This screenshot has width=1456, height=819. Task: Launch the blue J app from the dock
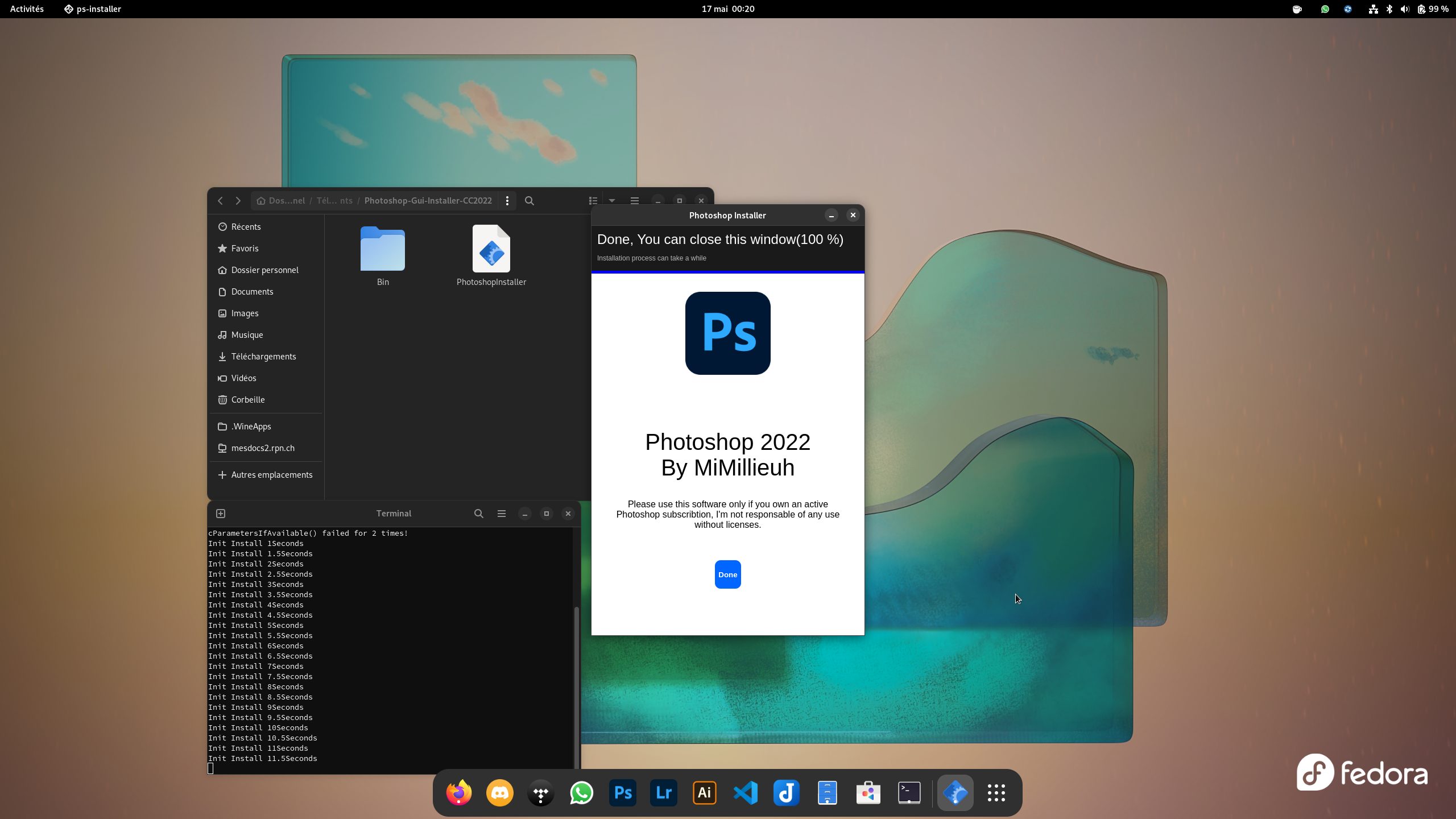[787, 793]
